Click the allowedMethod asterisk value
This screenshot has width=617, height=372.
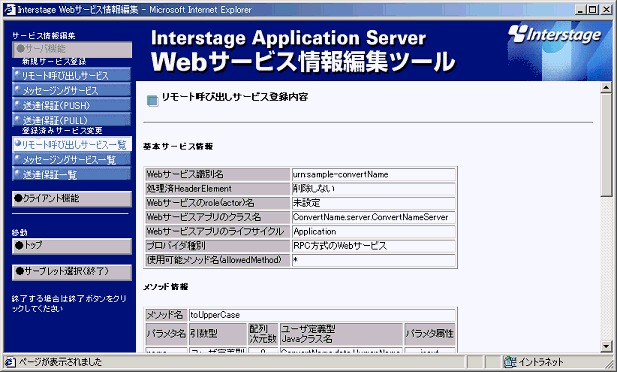(x=373, y=260)
